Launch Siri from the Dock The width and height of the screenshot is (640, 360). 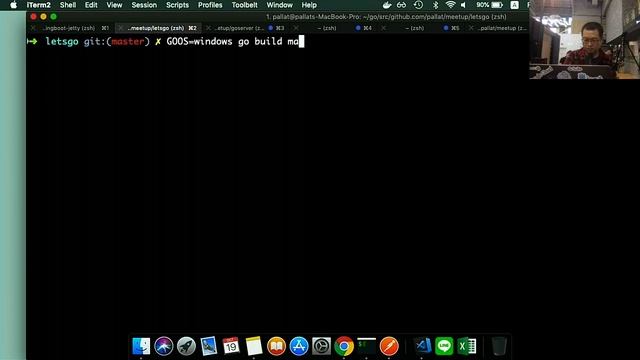(x=164, y=346)
